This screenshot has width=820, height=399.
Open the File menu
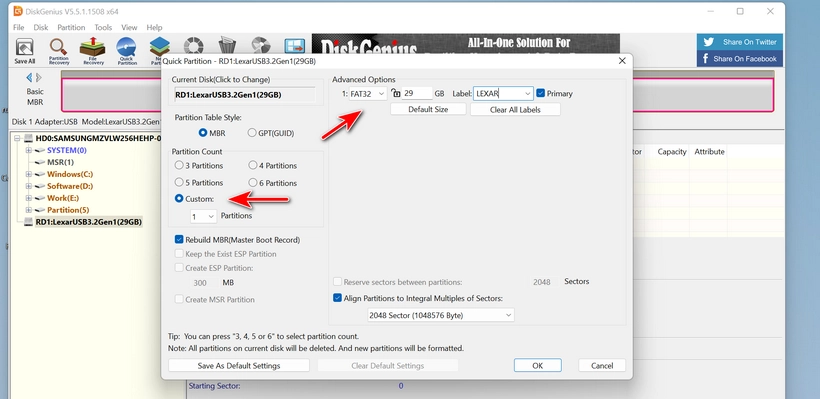tap(18, 27)
